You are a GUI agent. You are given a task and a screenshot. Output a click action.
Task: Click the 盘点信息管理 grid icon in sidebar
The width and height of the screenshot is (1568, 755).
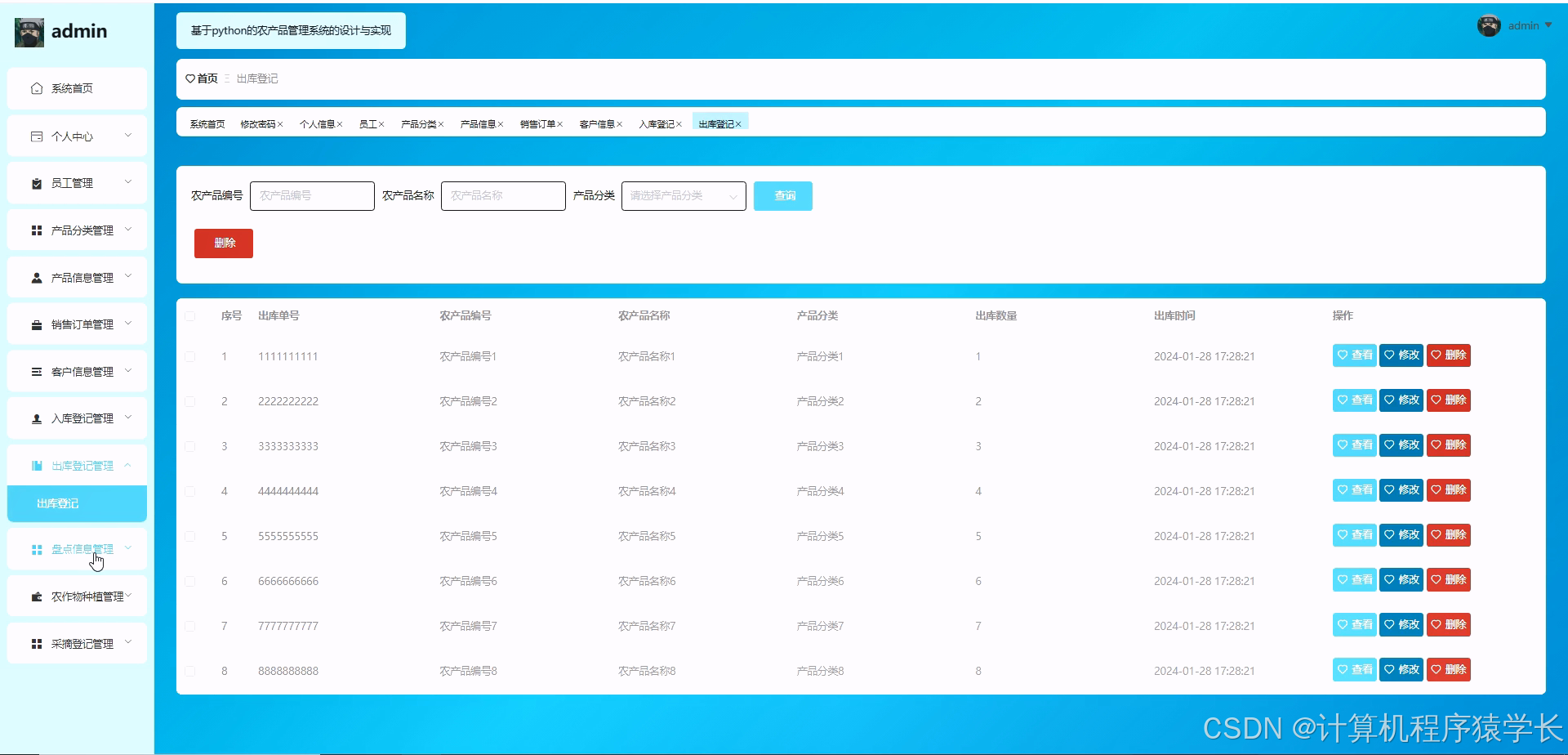[x=37, y=550]
